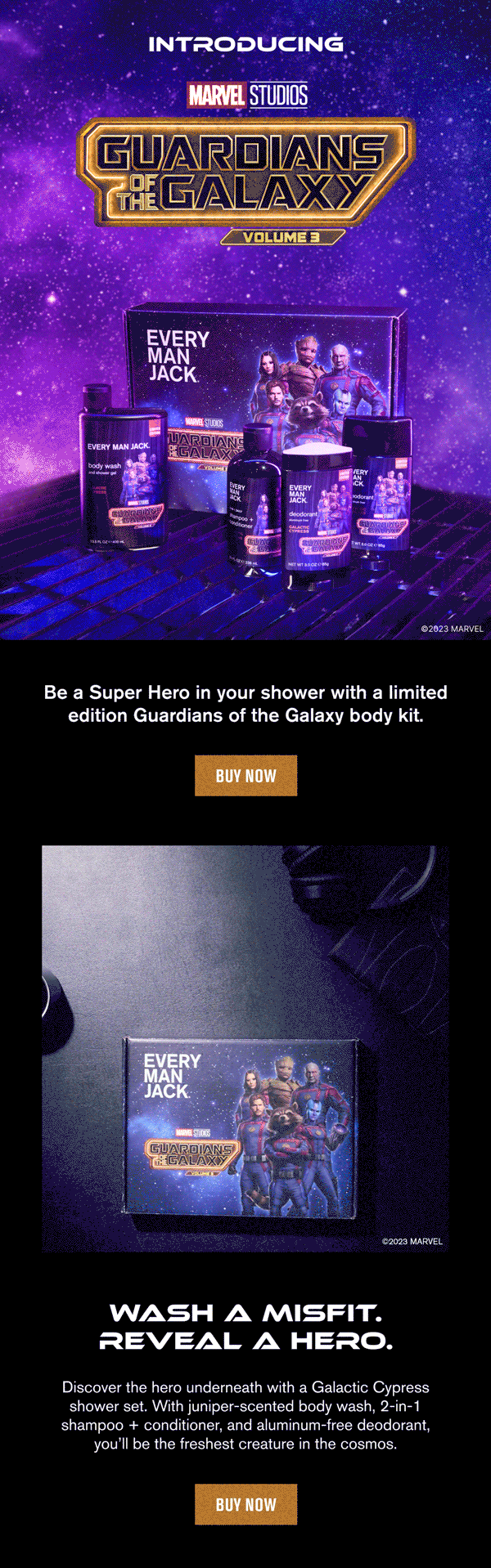491x1568 pixels.
Task: Click the ©2023 MARVEL notice on hero image
Action: (452, 629)
